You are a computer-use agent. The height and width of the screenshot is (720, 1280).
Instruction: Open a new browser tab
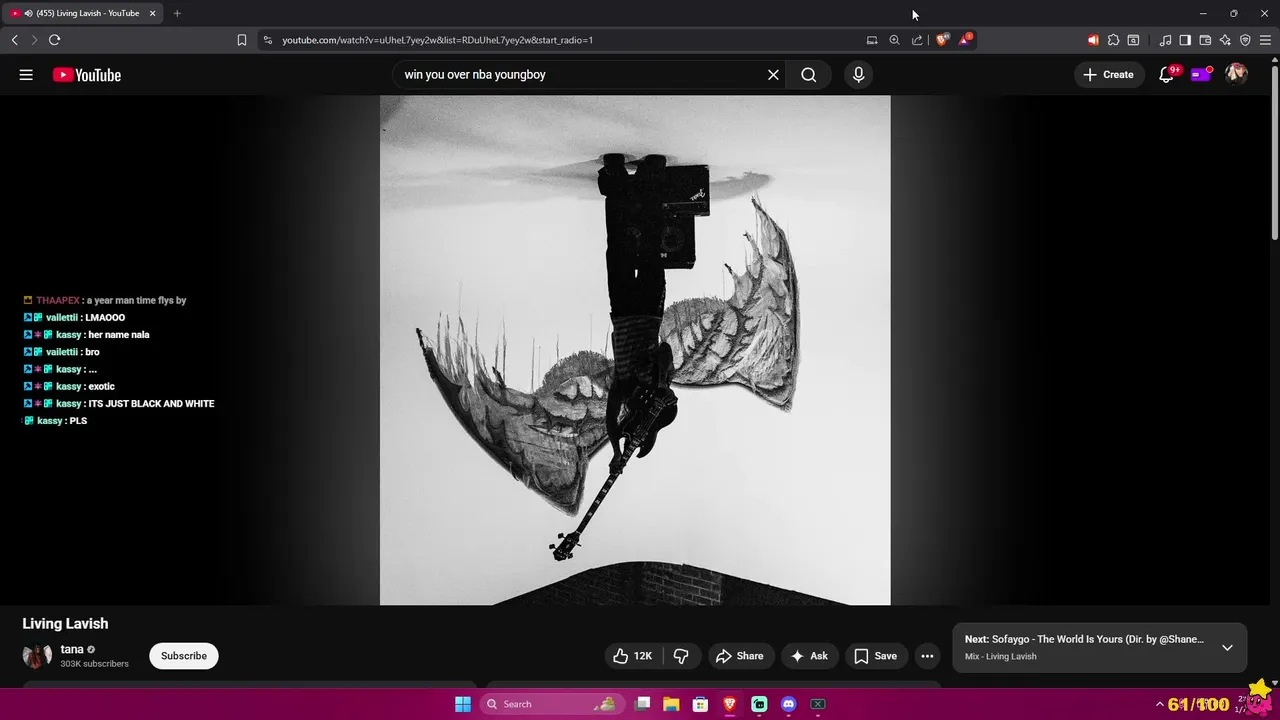(177, 13)
